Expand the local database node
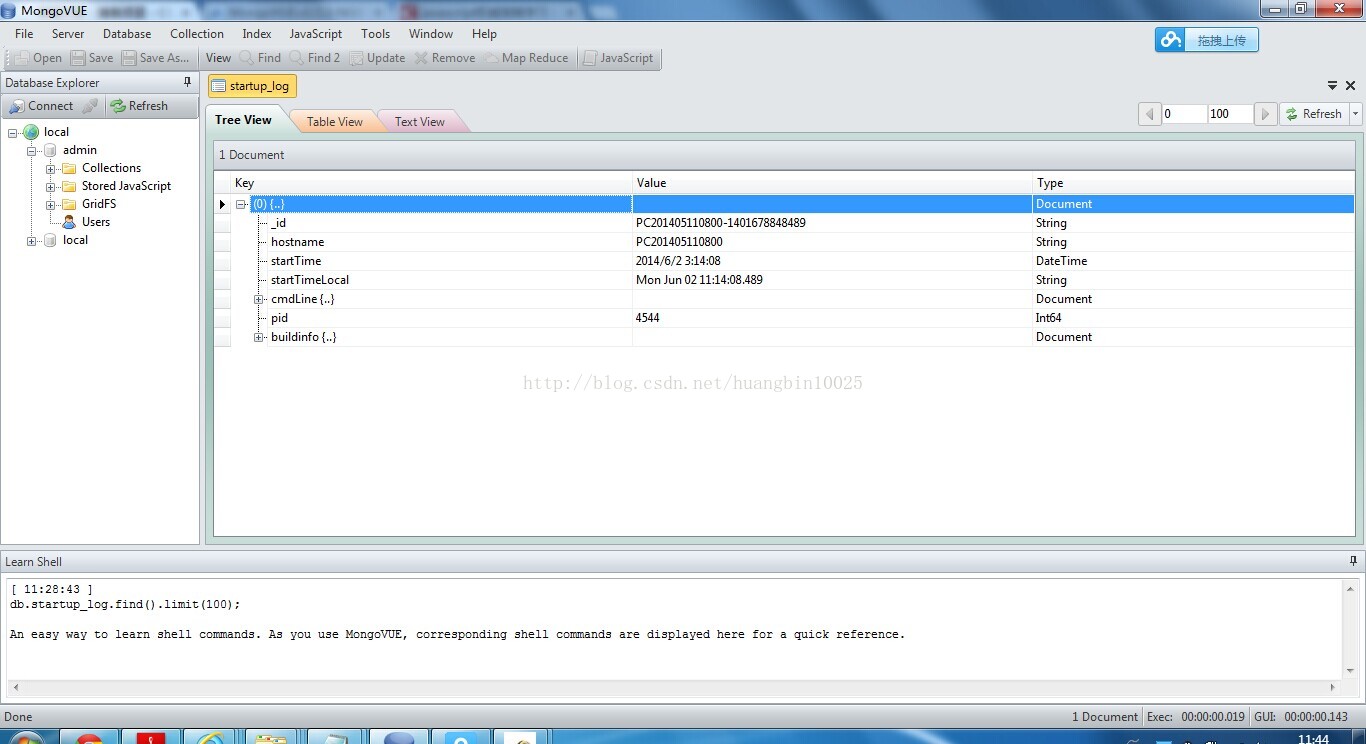The image size is (1366, 744). pyautogui.click(x=32, y=240)
